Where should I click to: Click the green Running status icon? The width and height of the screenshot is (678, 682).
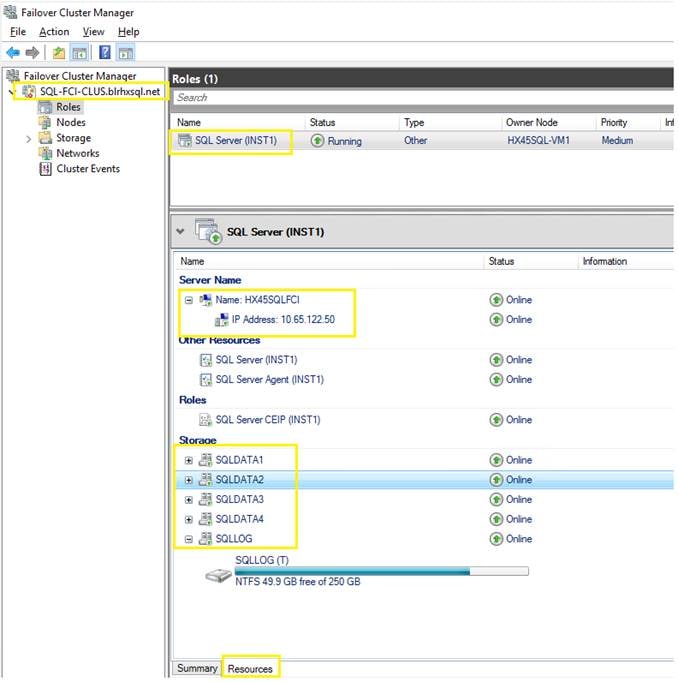[317, 141]
